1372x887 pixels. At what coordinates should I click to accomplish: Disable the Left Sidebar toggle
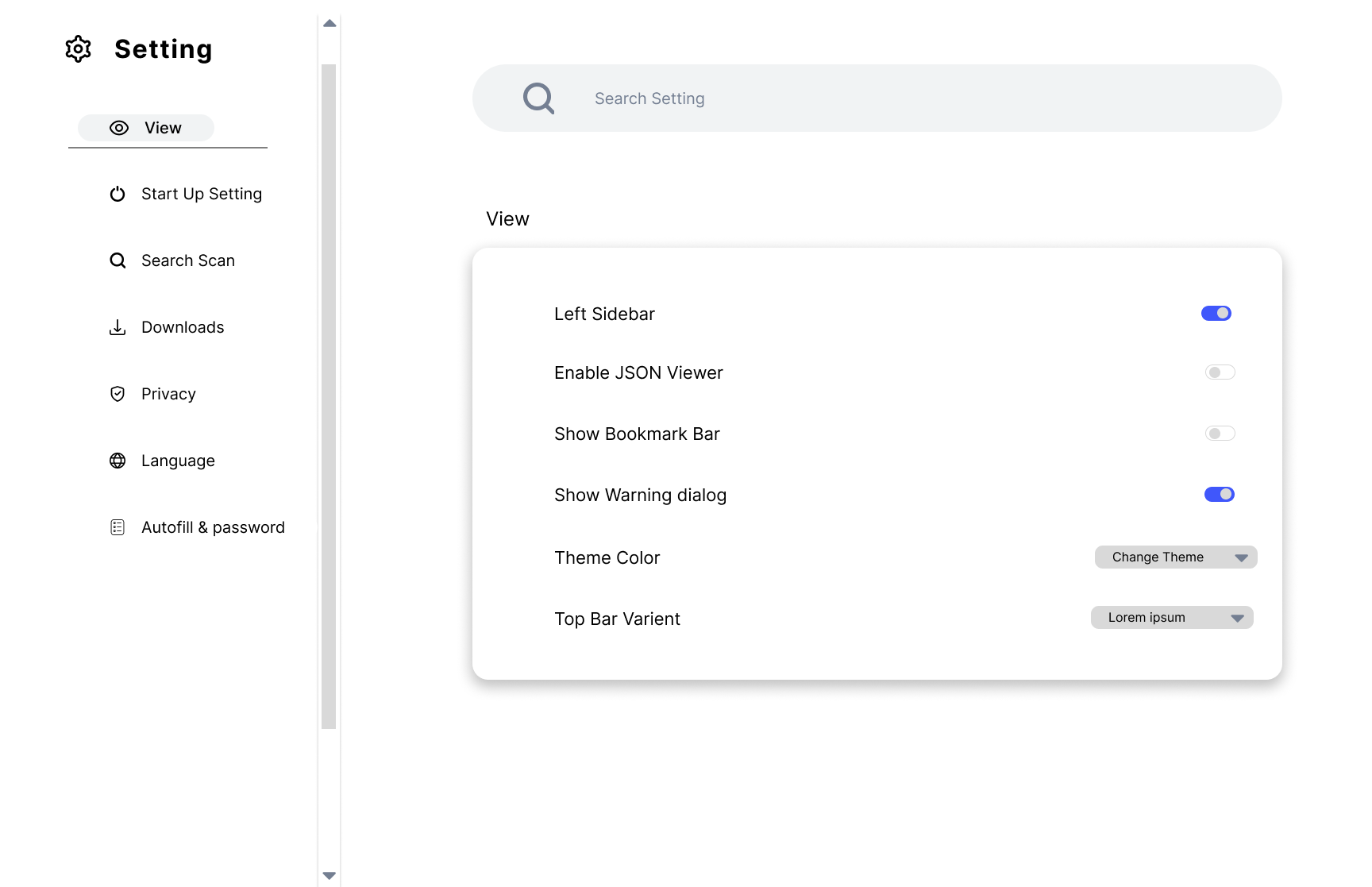1216,313
